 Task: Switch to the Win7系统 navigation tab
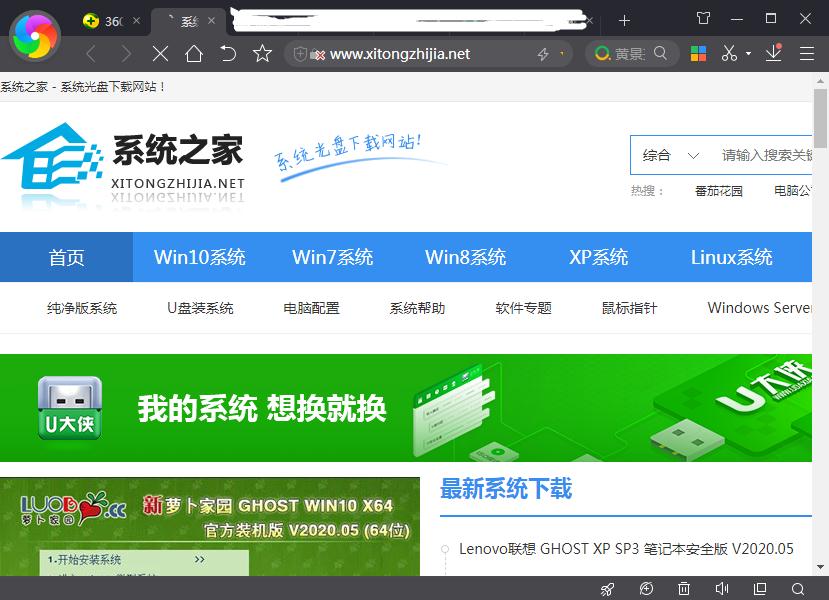pyautogui.click(x=332, y=257)
